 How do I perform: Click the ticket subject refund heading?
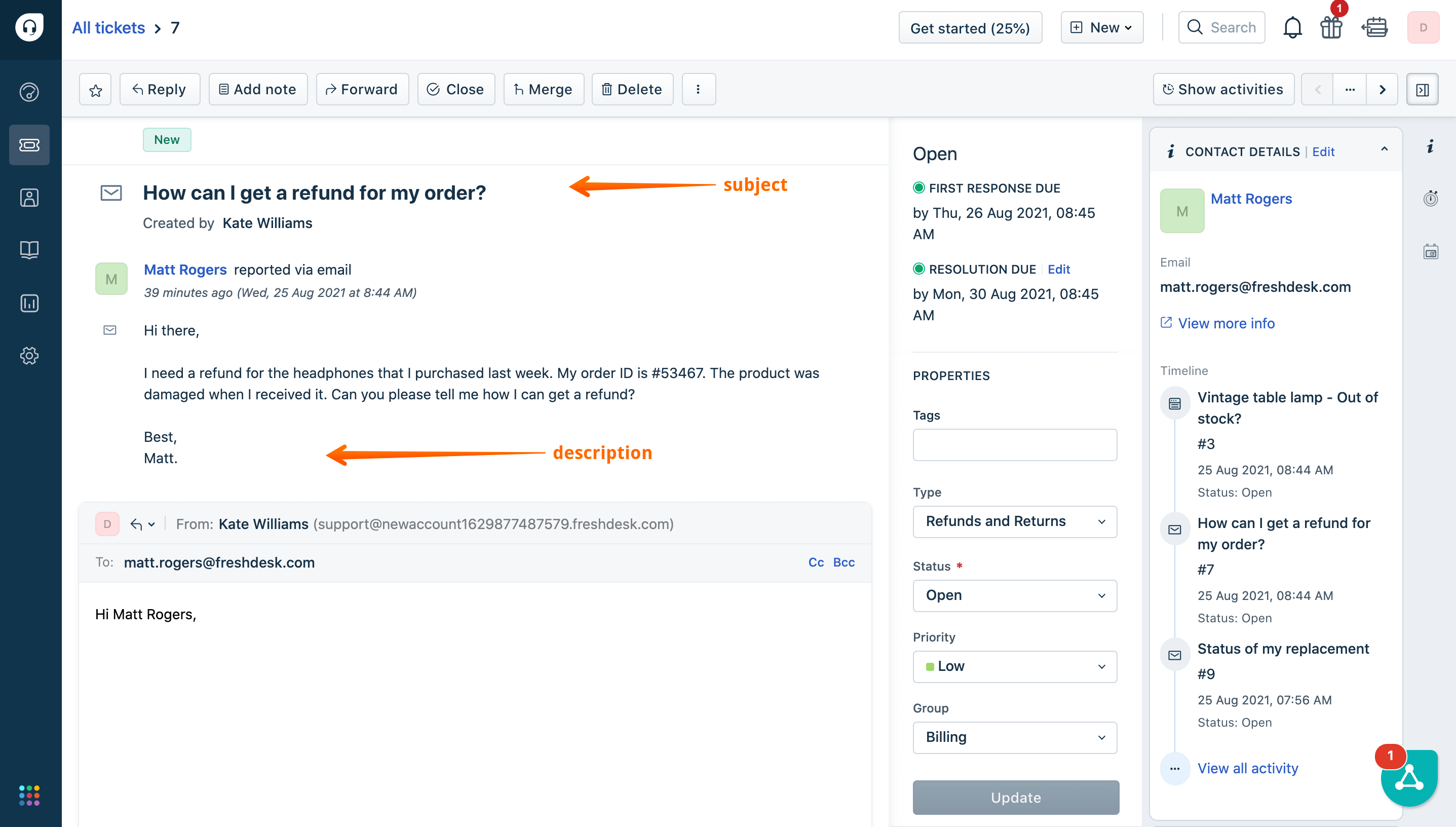(314, 193)
